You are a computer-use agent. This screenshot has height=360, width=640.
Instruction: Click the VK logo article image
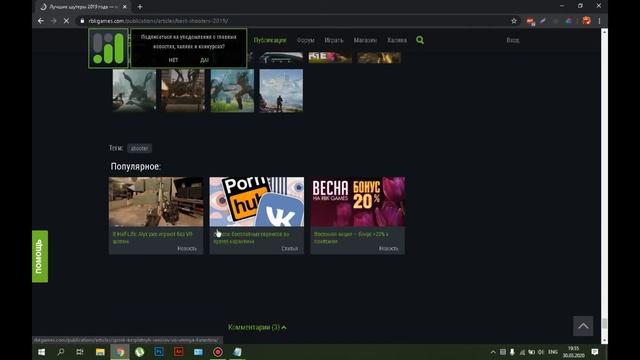tap(257, 202)
